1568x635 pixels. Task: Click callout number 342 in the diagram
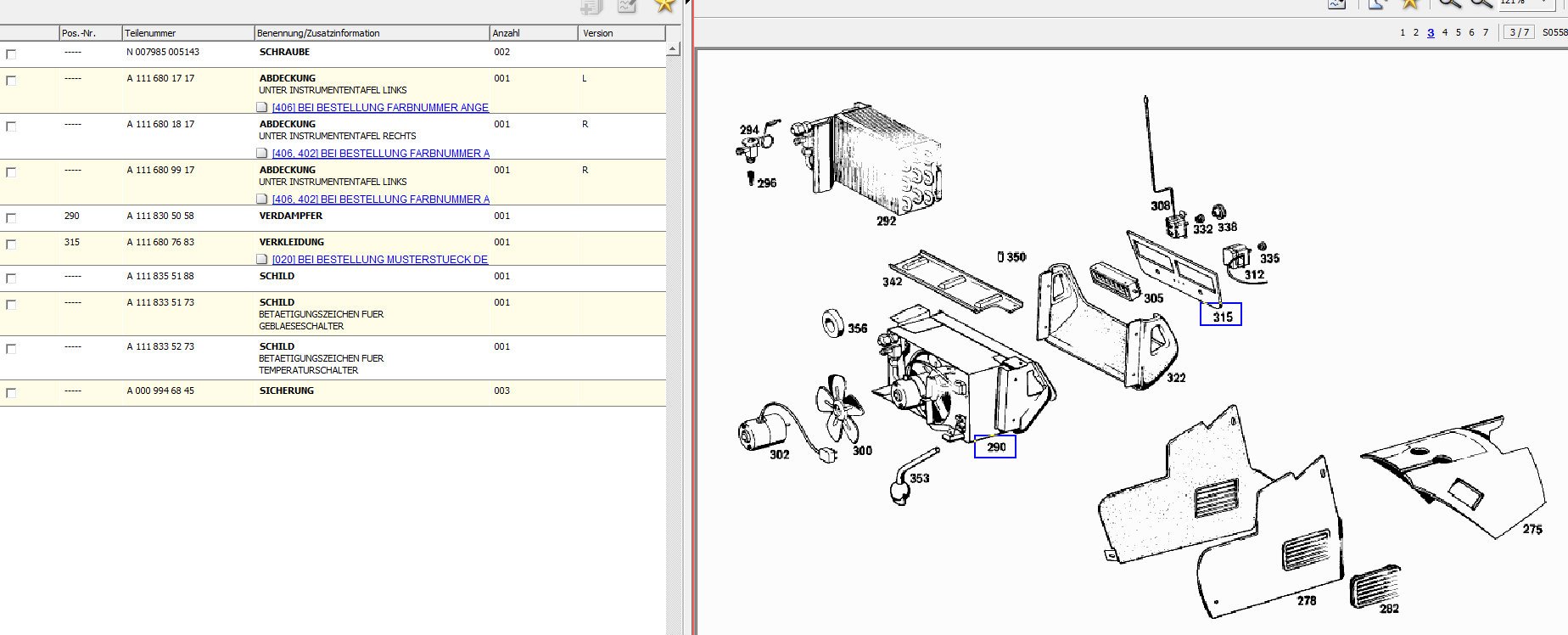(892, 282)
